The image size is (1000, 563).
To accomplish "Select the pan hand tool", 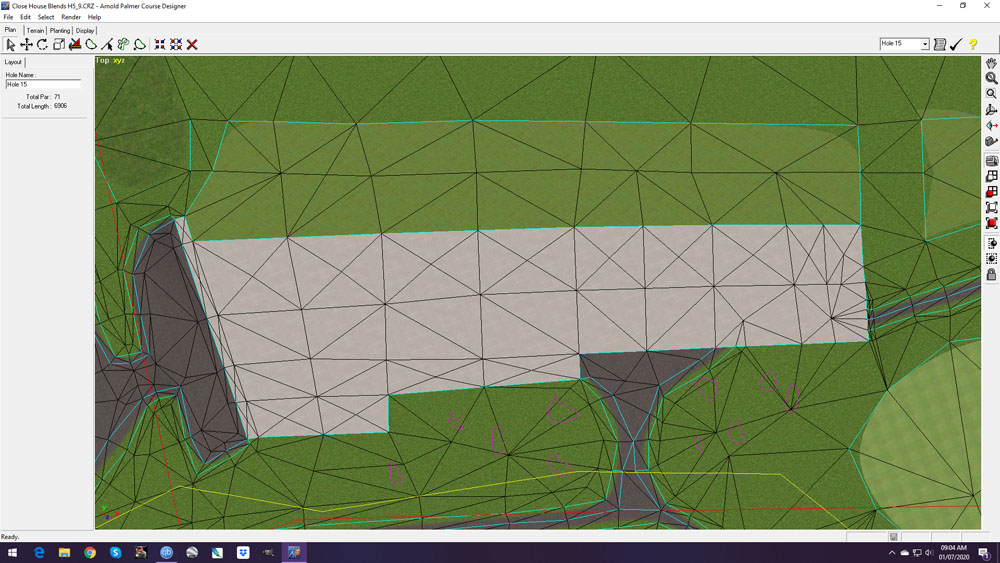I will (991, 63).
